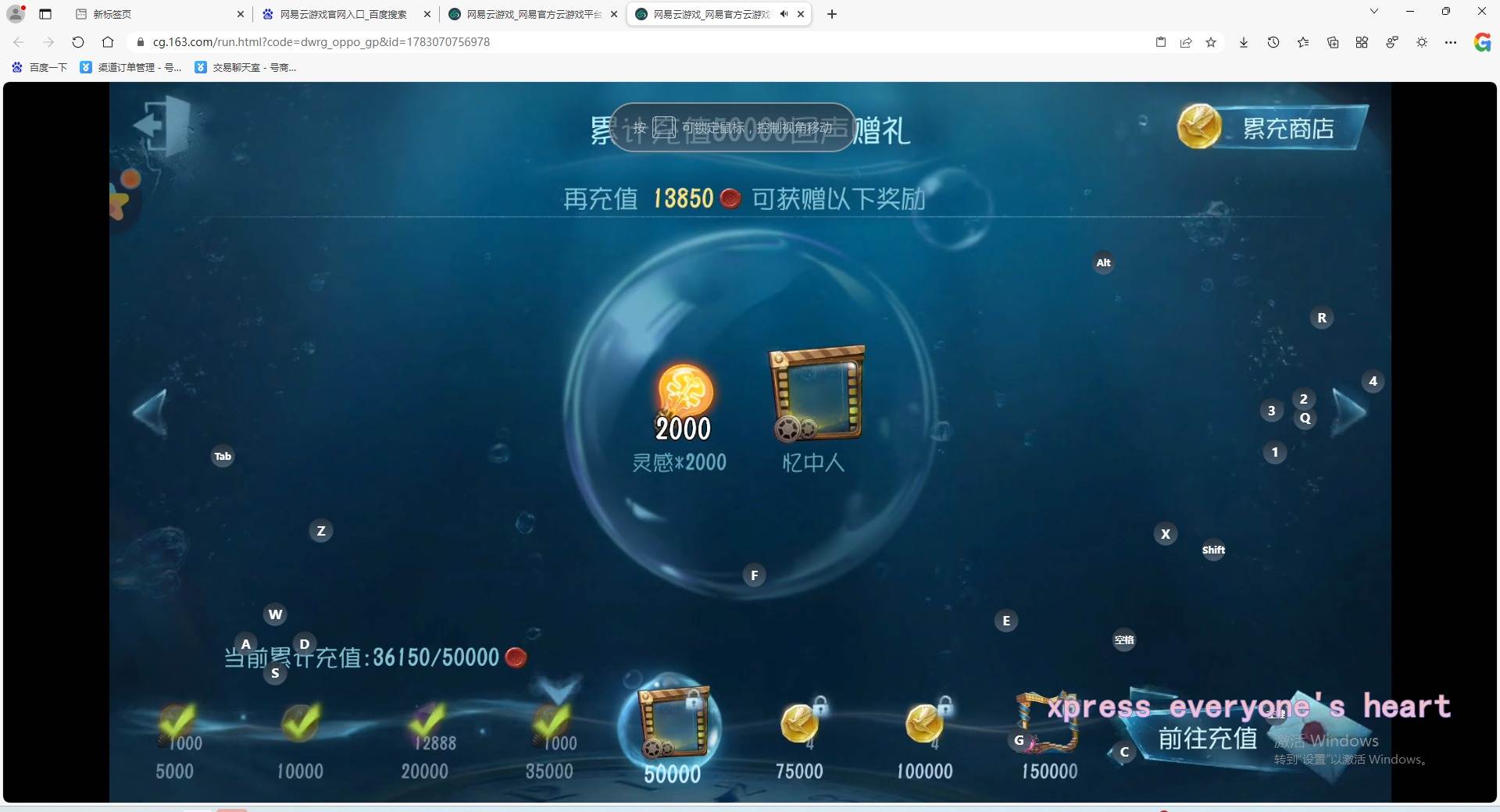The image size is (1500, 812).
Task: Reload the current page
Action: (77, 42)
